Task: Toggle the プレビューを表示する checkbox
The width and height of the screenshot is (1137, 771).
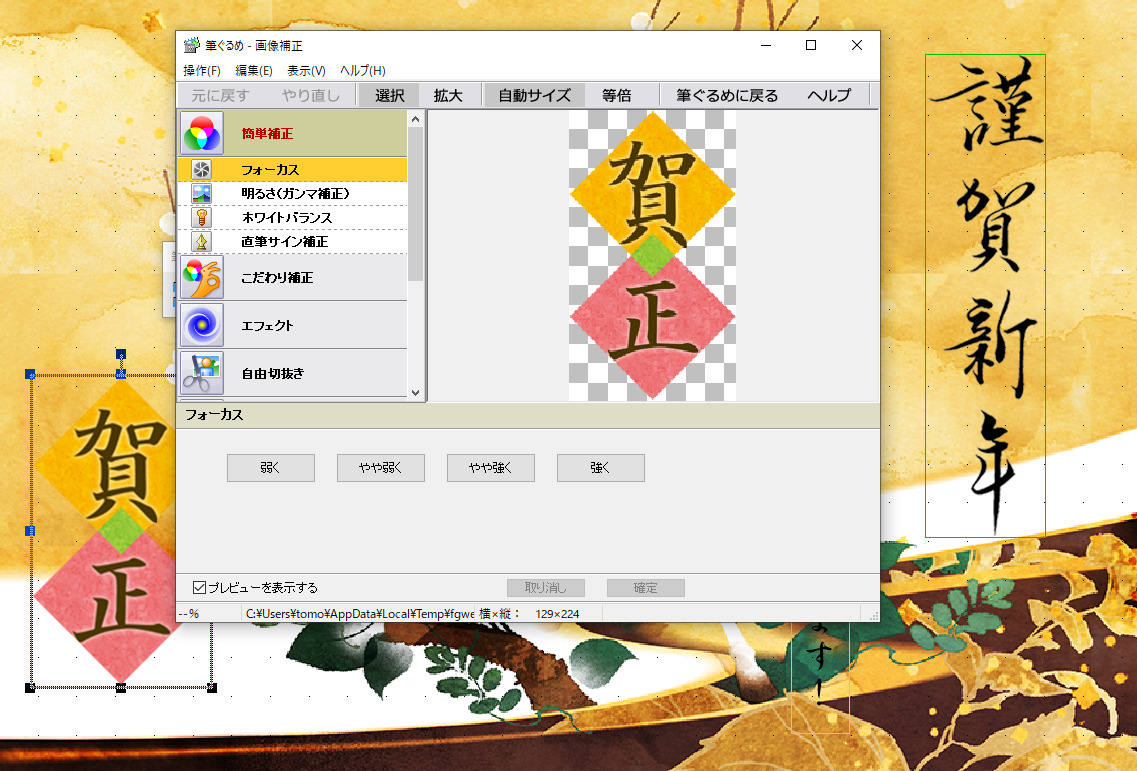Action: tap(199, 588)
